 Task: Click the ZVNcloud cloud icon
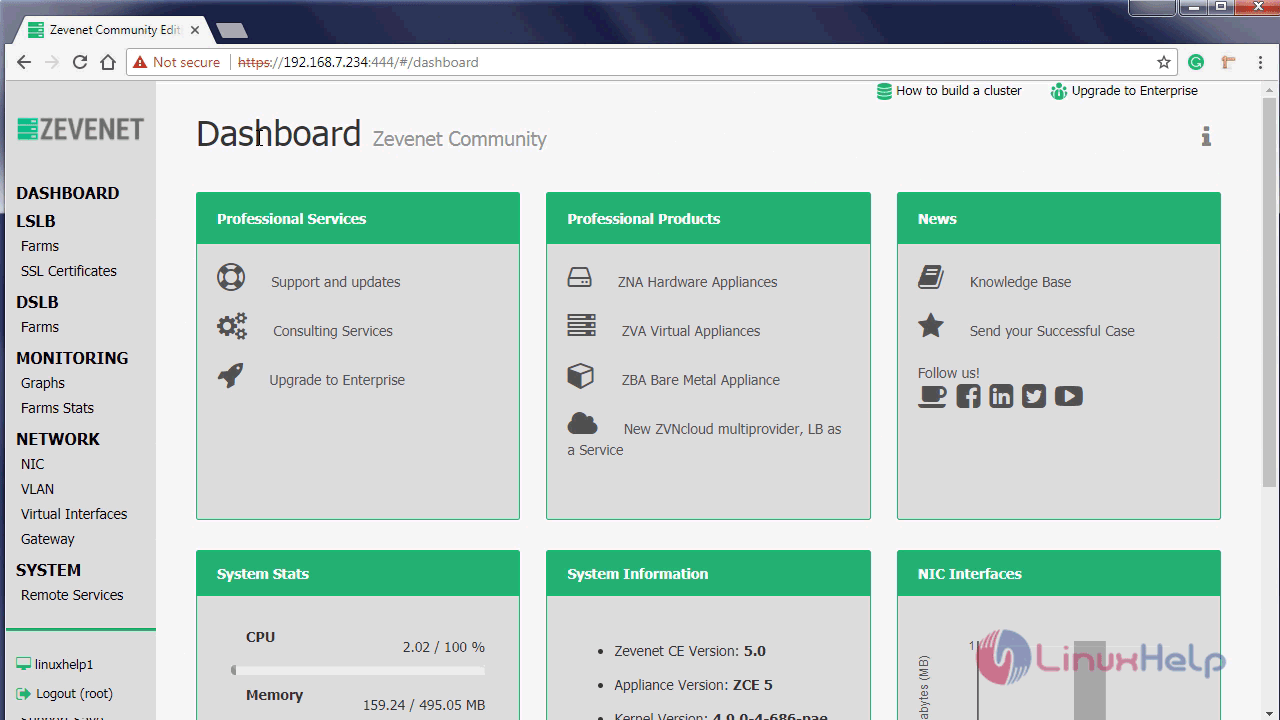pos(582,424)
